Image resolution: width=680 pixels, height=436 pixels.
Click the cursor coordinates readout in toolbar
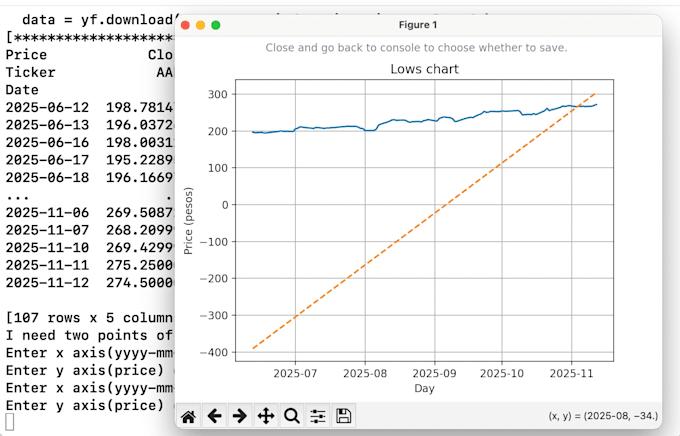tap(603, 416)
